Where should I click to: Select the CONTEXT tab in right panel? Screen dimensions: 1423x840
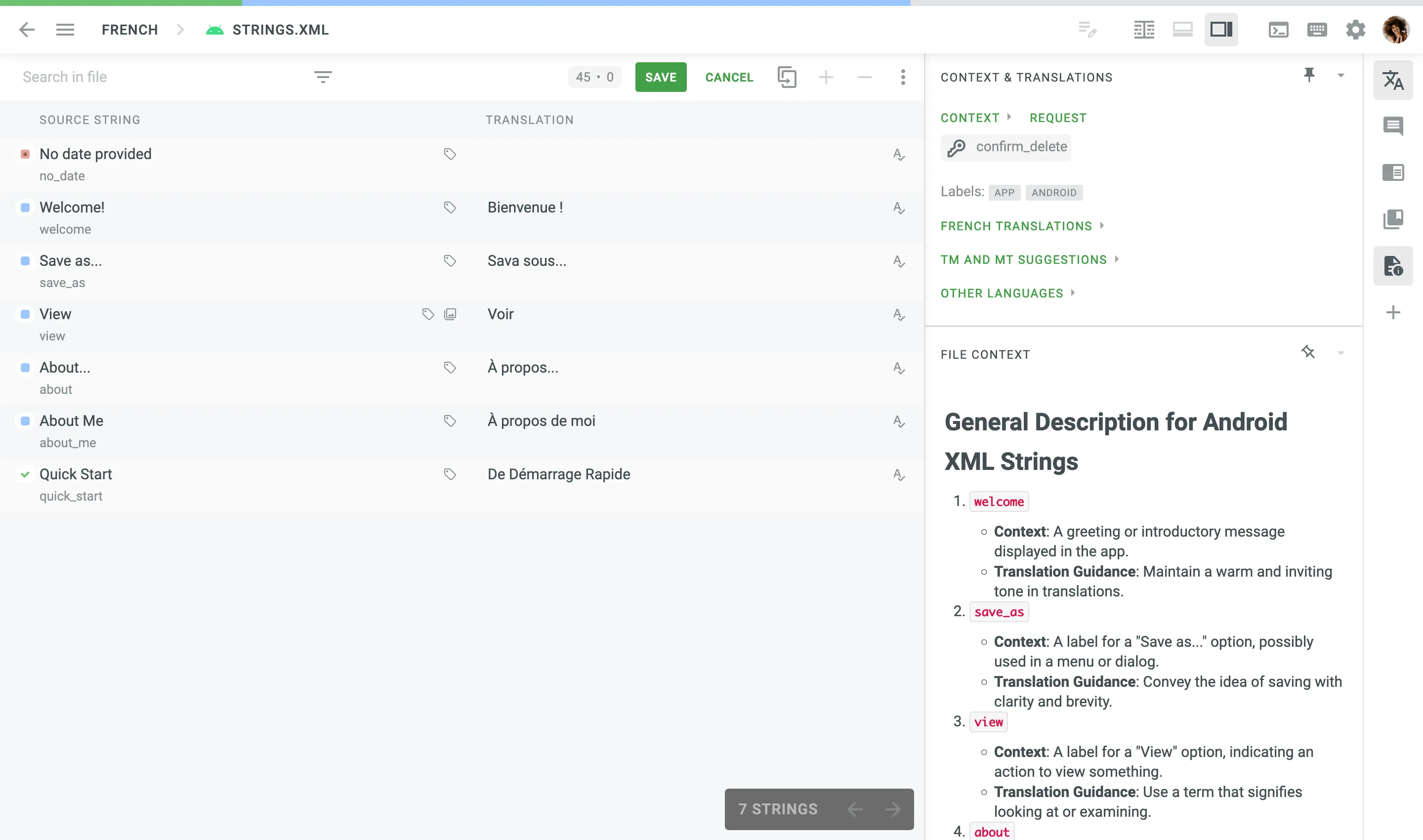[969, 117]
